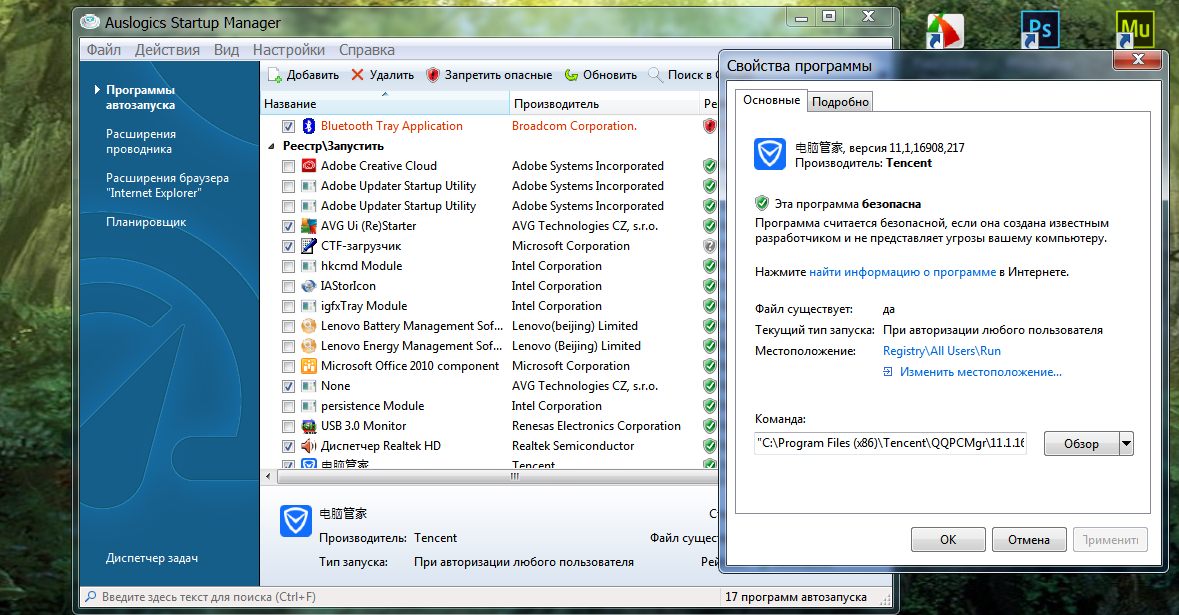This screenshot has height=615, width=1179.
Task: Open the Файл menu
Action: (104, 50)
